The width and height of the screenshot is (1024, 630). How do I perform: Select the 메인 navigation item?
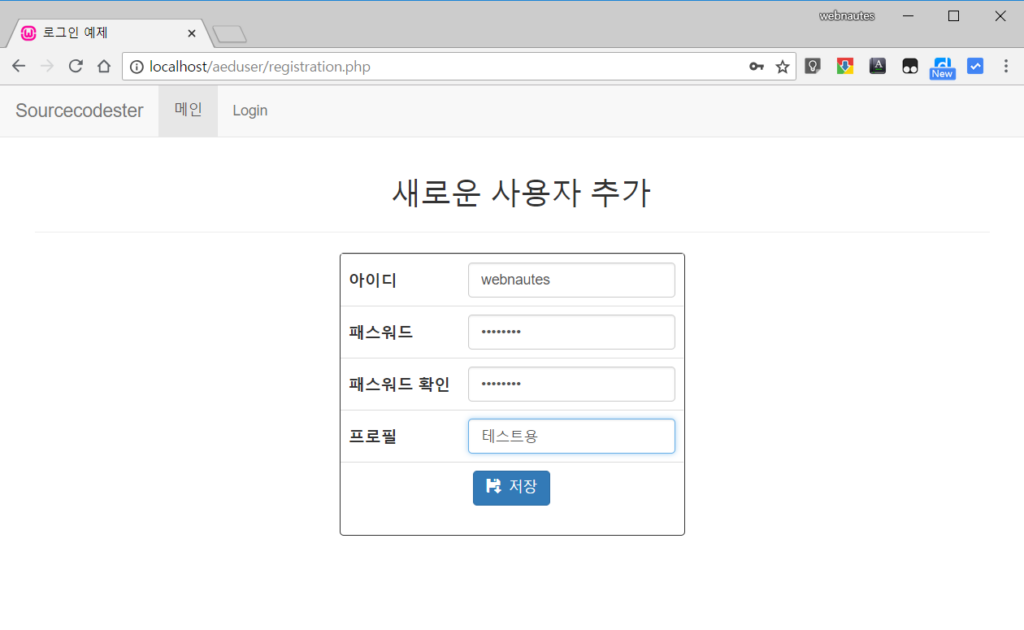[x=188, y=110]
